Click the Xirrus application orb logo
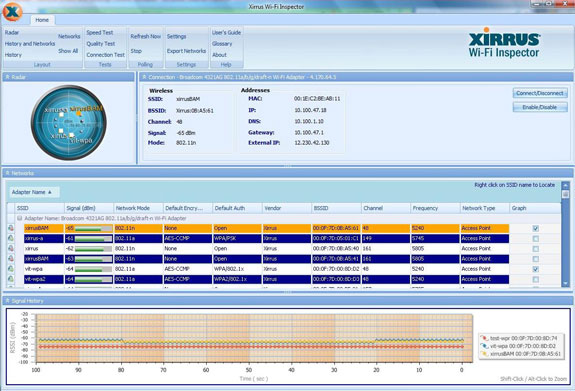The height and width of the screenshot is (391, 575). (12, 12)
